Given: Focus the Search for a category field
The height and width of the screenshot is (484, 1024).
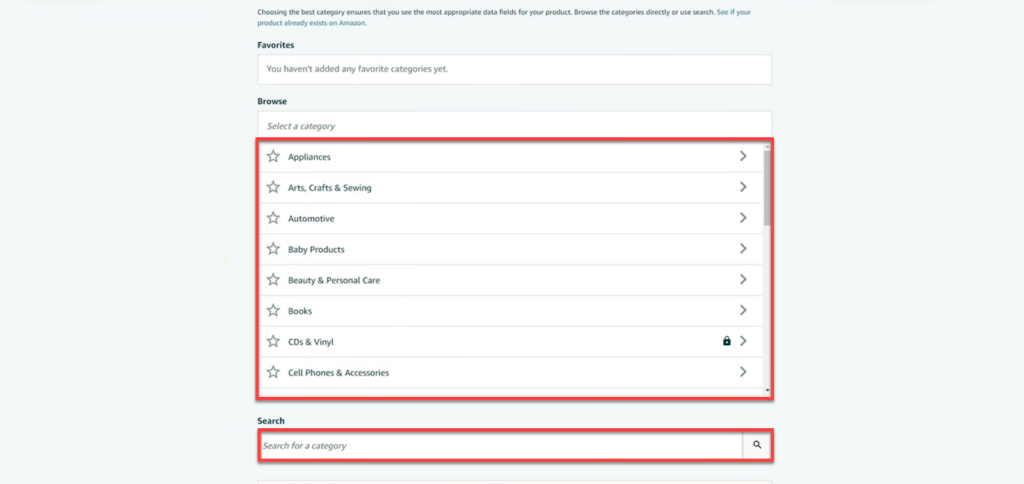Looking at the screenshot, I should (x=501, y=445).
